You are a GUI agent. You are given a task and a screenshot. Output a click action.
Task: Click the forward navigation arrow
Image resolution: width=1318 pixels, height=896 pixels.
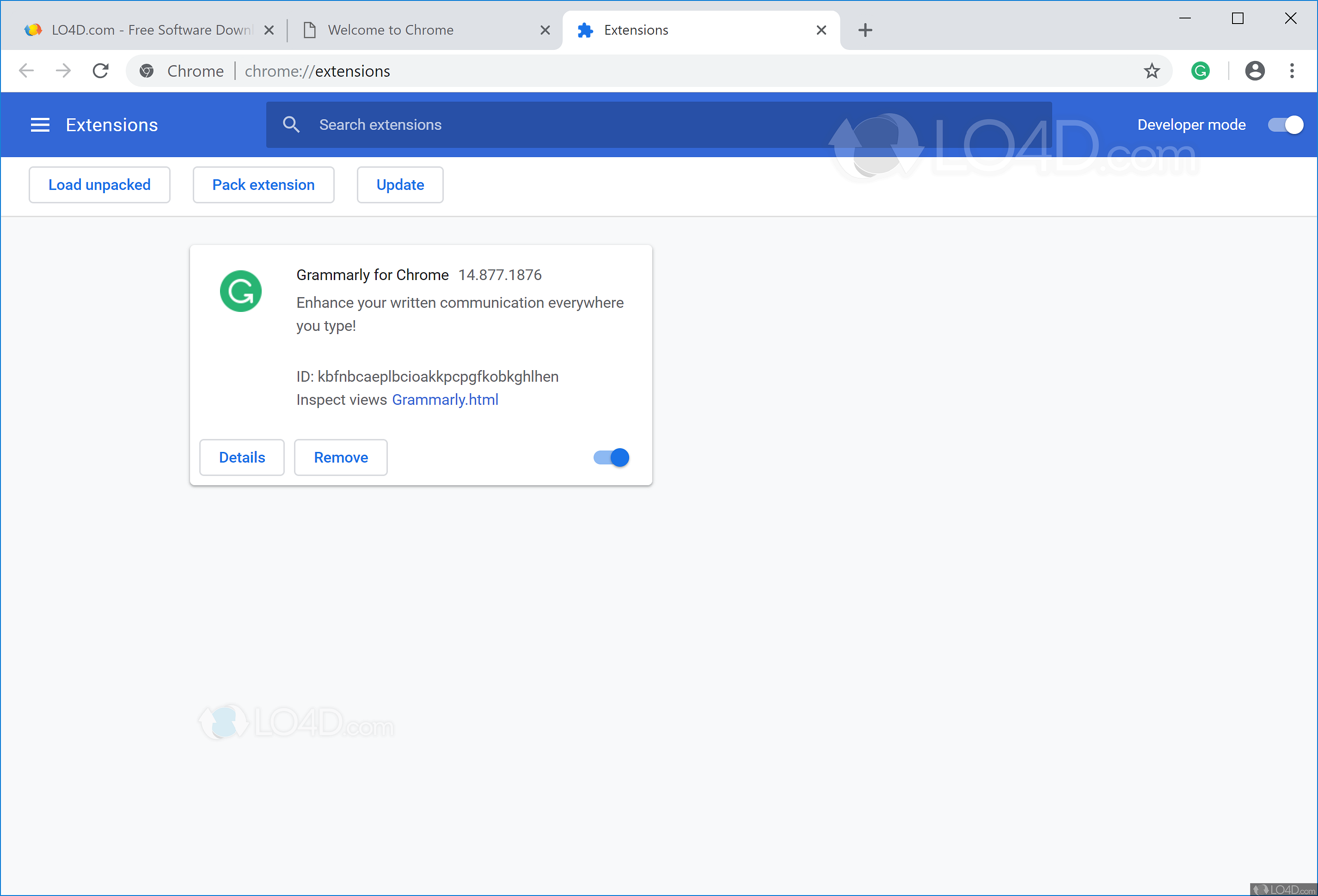pos(63,71)
